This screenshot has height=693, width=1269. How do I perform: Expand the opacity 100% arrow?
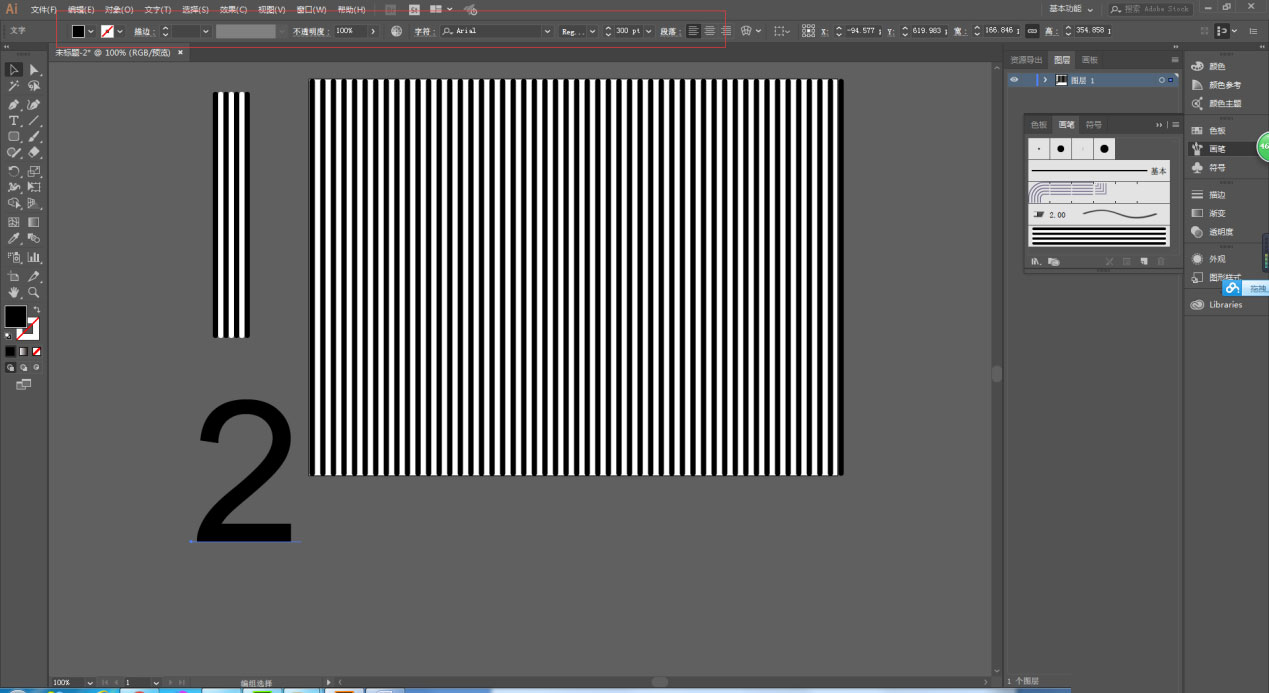(x=373, y=31)
